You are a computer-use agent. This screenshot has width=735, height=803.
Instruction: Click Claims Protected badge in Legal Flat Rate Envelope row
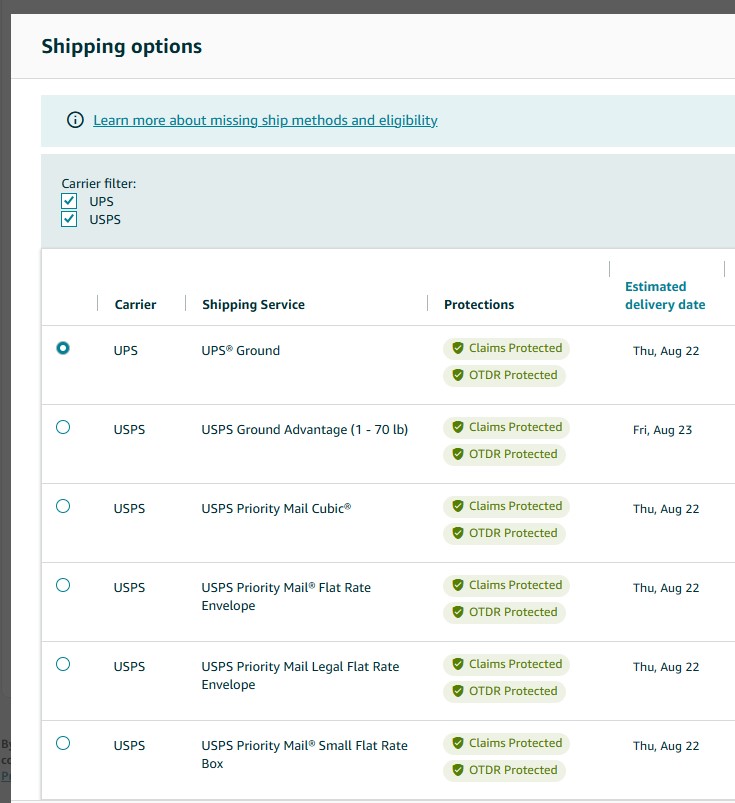pos(507,664)
